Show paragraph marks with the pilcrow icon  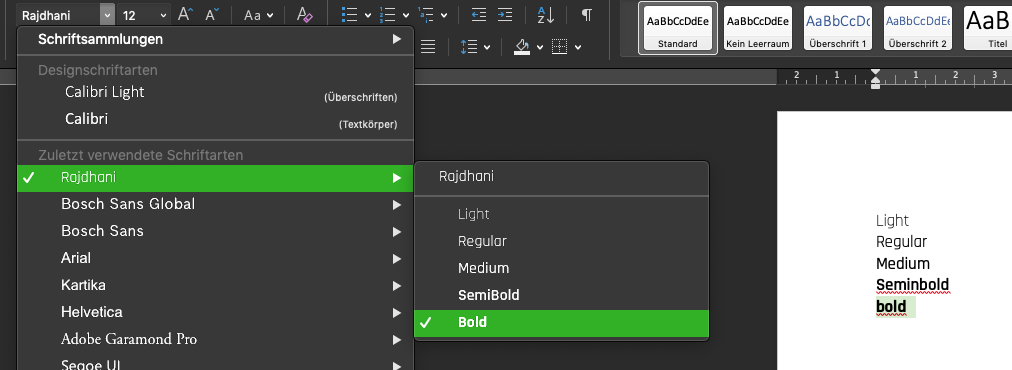[x=586, y=14]
